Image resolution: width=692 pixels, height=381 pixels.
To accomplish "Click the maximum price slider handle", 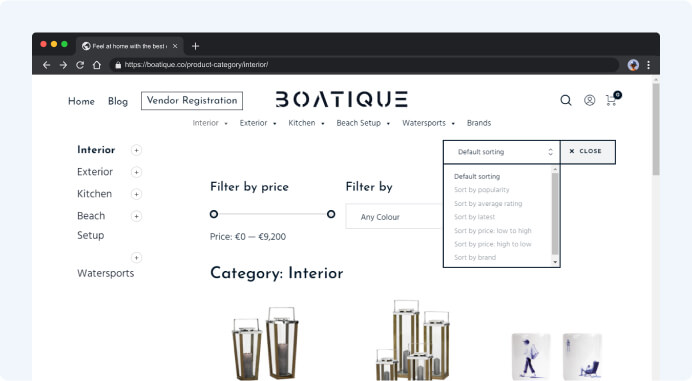I will (331, 214).
